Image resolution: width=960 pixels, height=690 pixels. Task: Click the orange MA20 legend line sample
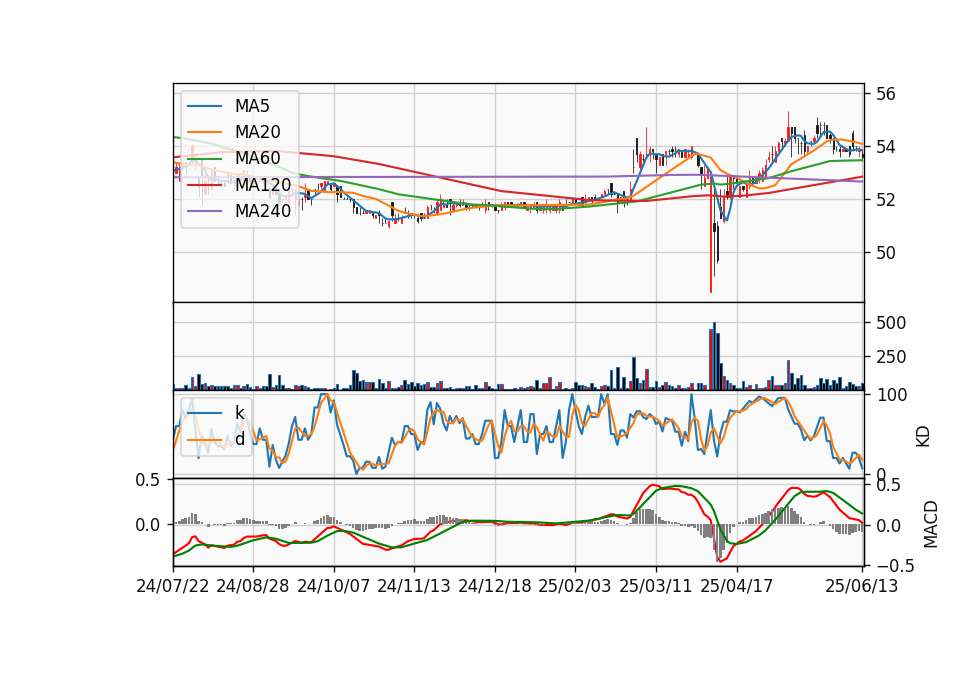click(204, 132)
